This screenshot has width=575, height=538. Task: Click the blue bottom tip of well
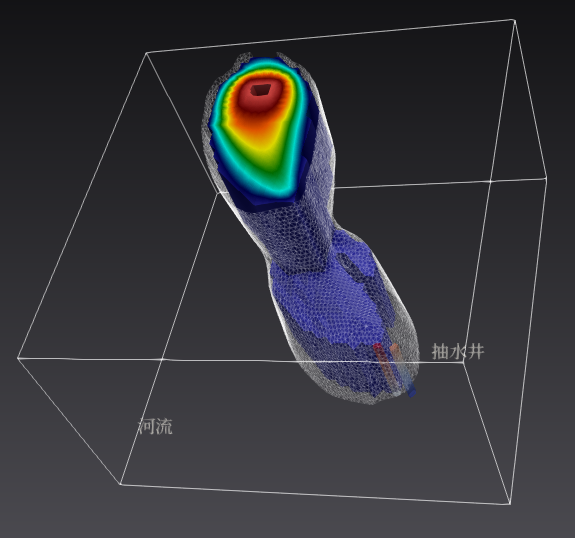point(411,391)
